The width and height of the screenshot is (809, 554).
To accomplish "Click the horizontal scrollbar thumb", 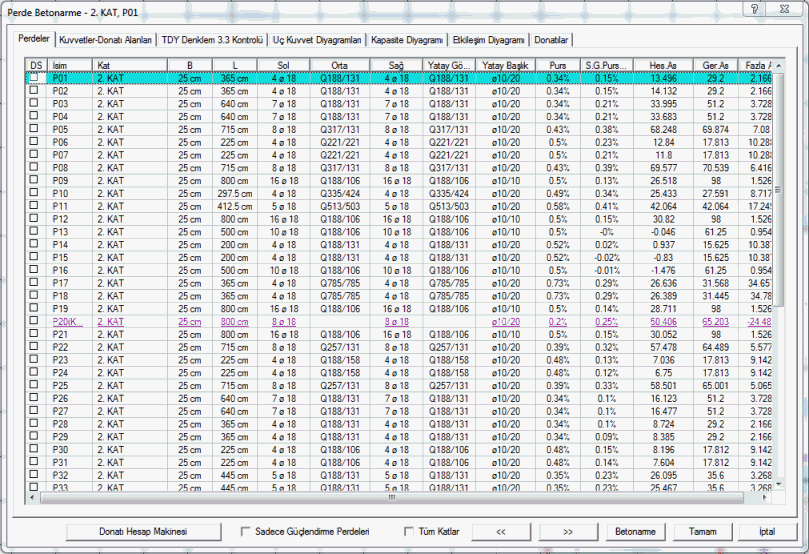I will point(392,497).
